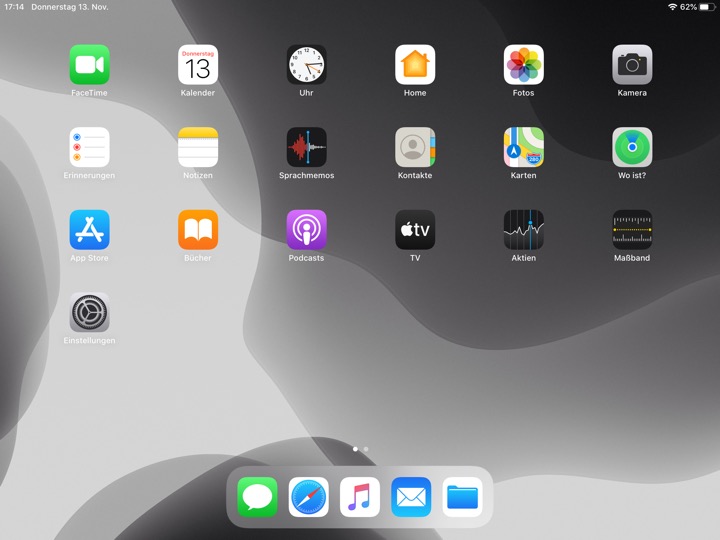Image resolution: width=720 pixels, height=540 pixels.
Task: Open the Notizen app
Action: [x=198, y=147]
